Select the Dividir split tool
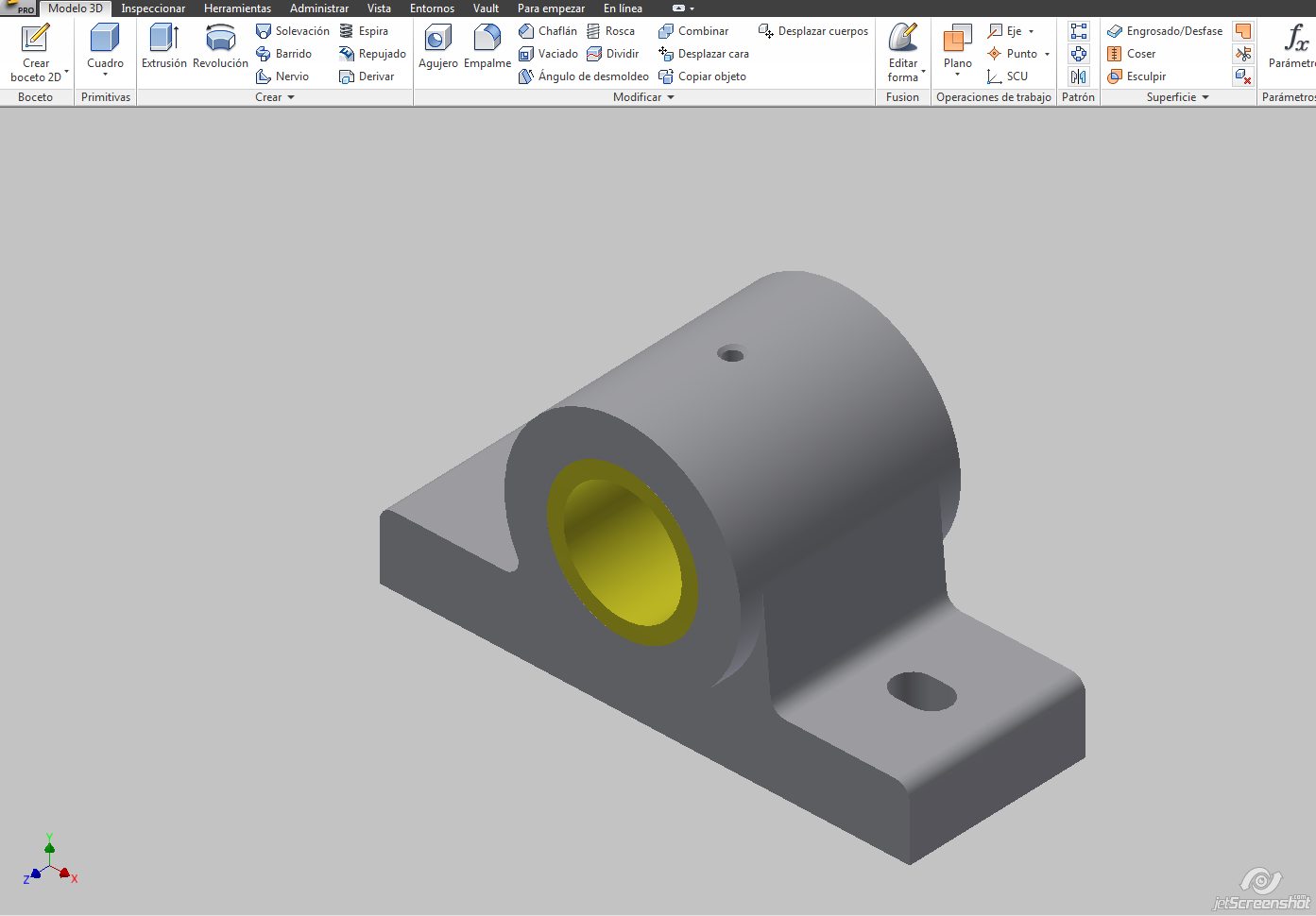Screen dimensions: 1316x916 pyautogui.click(x=612, y=54)
